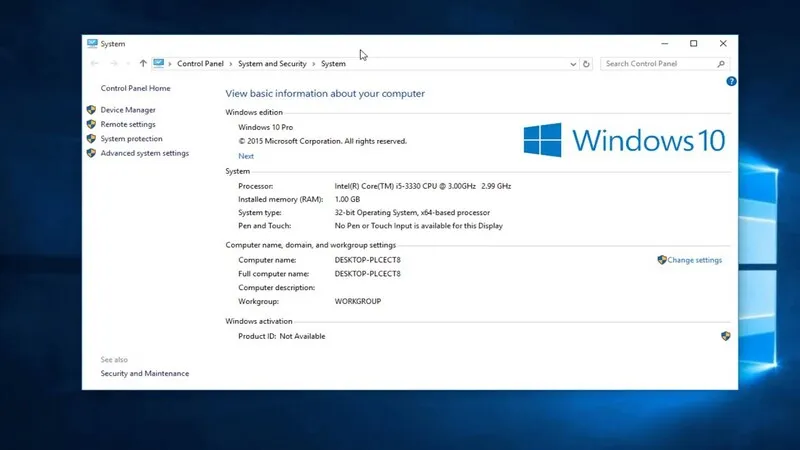
Task: Click the blue help question mark icon
Action: coord(731,81)
